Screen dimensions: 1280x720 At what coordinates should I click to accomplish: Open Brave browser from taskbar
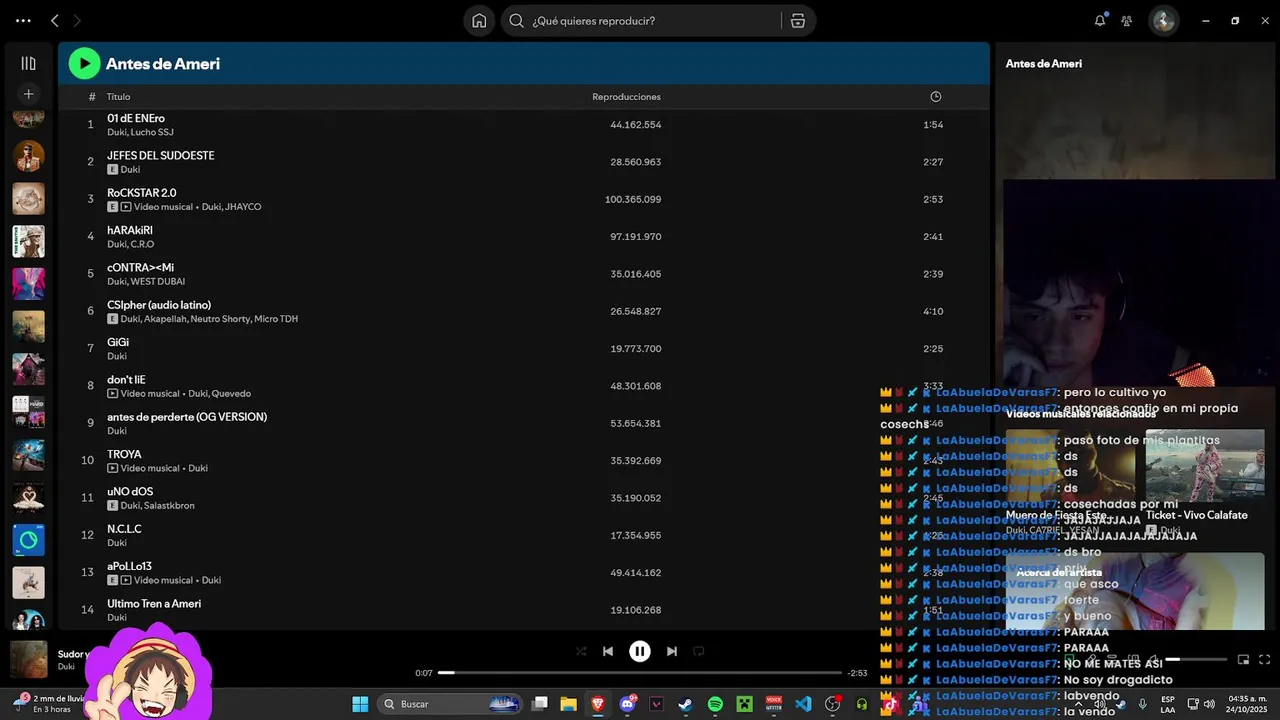click(598, 704)
